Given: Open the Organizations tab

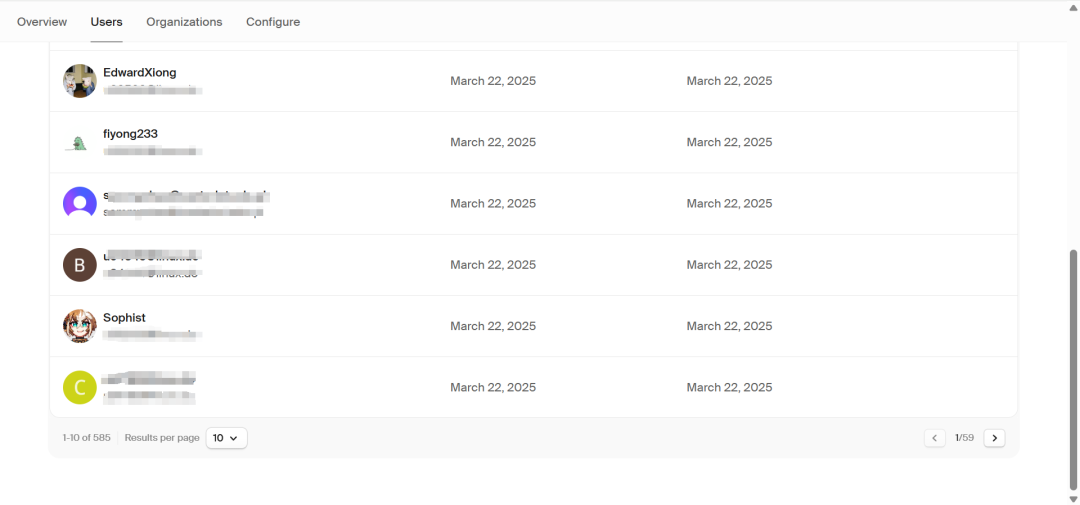Looking at the screenshot, I should pyautogui.click(x=184, y=22).
